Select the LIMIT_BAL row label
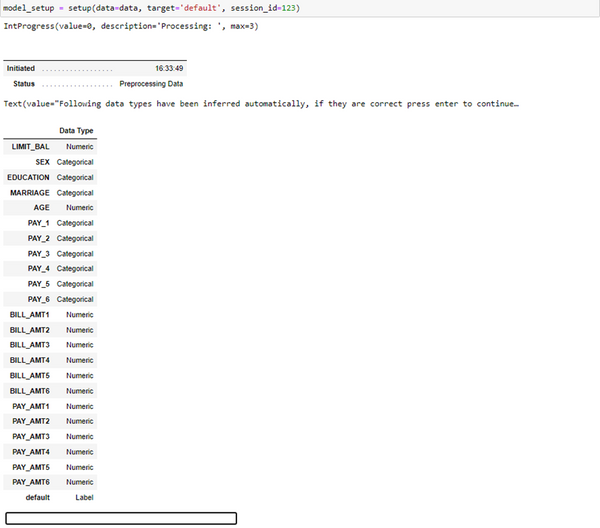Screen dimensions: 600x528 coord(30,146)
